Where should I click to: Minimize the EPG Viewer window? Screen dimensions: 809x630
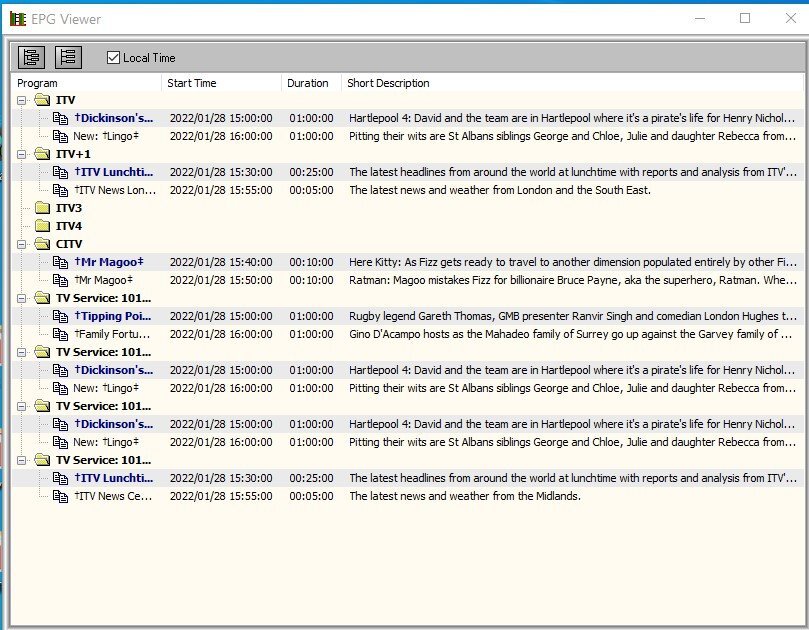coord(700,19)
